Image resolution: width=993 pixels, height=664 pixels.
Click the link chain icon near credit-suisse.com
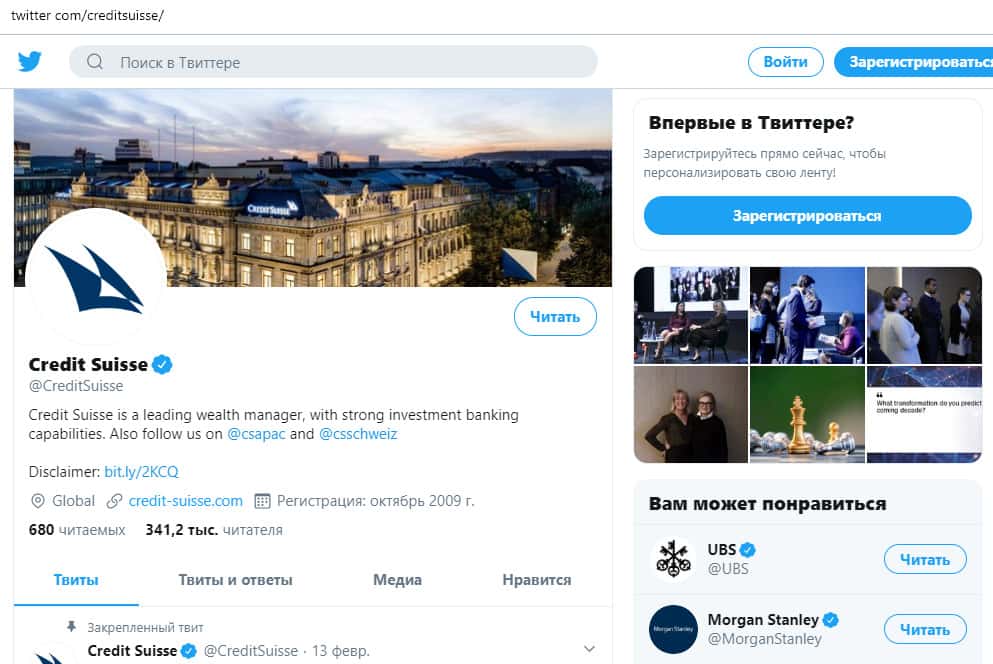115,501
